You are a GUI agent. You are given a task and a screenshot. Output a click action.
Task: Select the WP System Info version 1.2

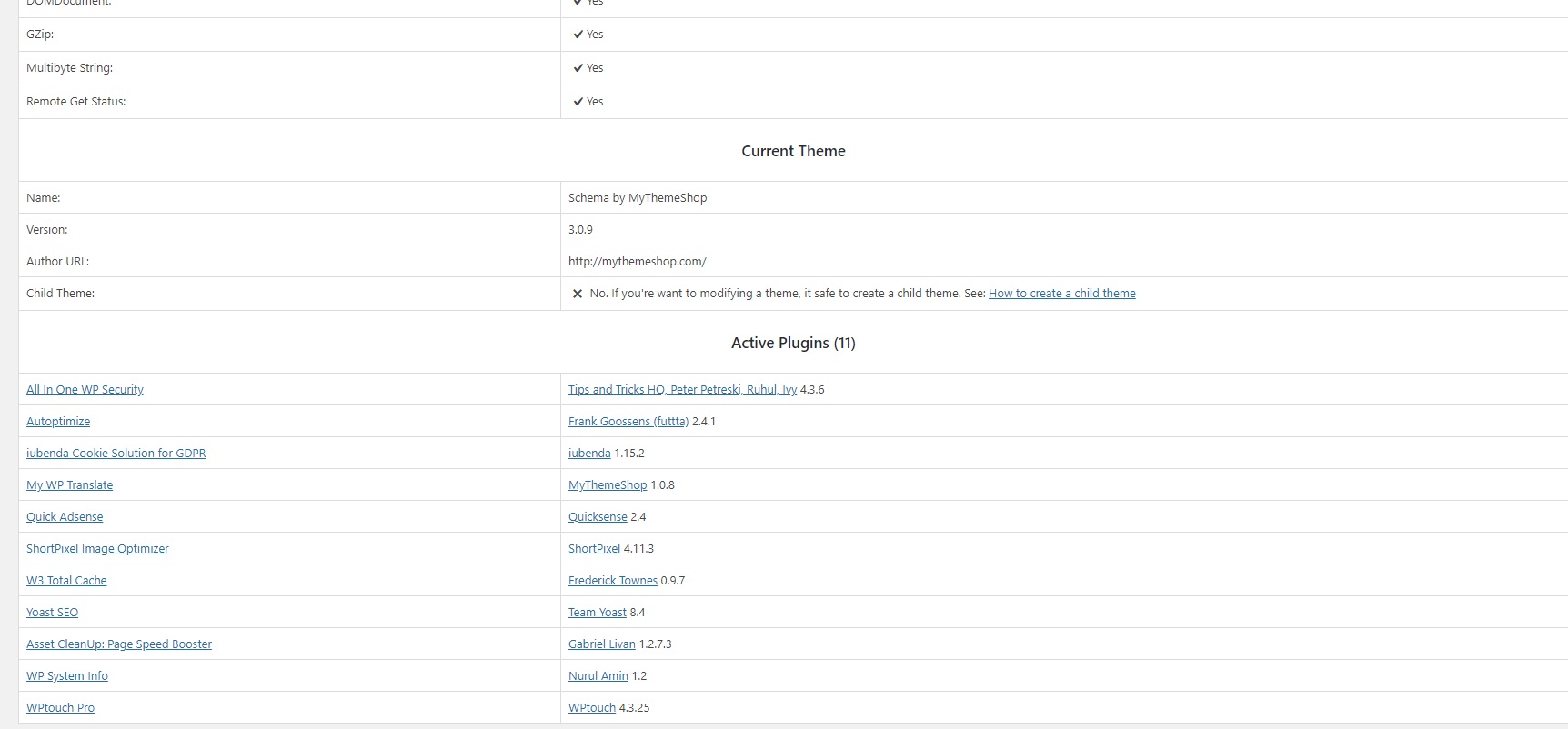point(639,676)
